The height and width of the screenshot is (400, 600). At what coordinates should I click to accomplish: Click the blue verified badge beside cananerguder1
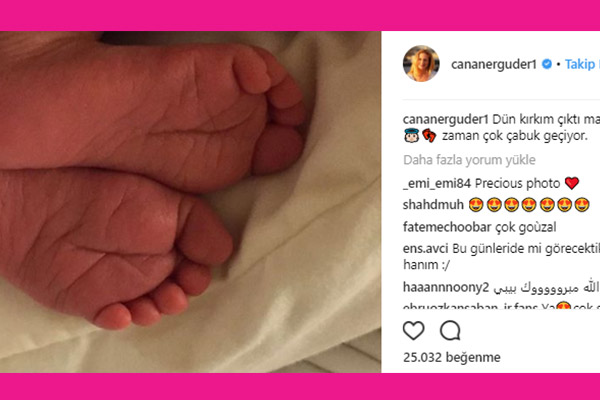pos(547,64)
